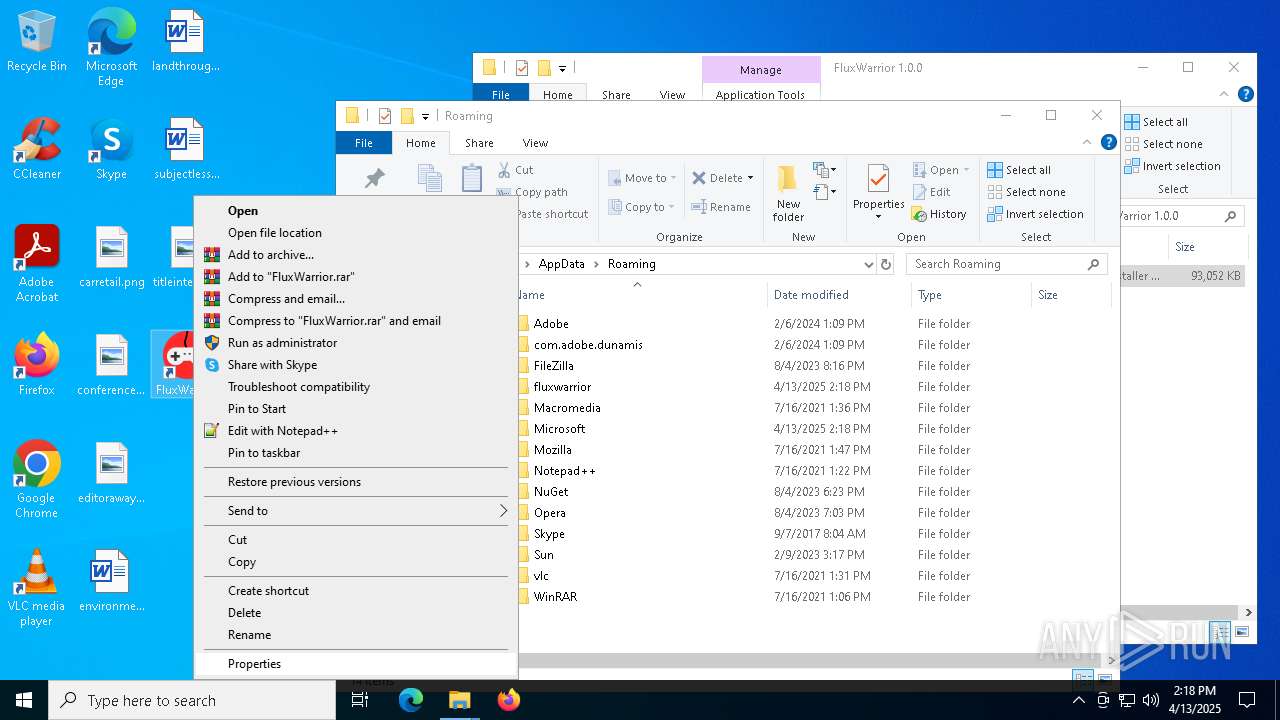Select environme Word document on desktop

click(111, 582)
